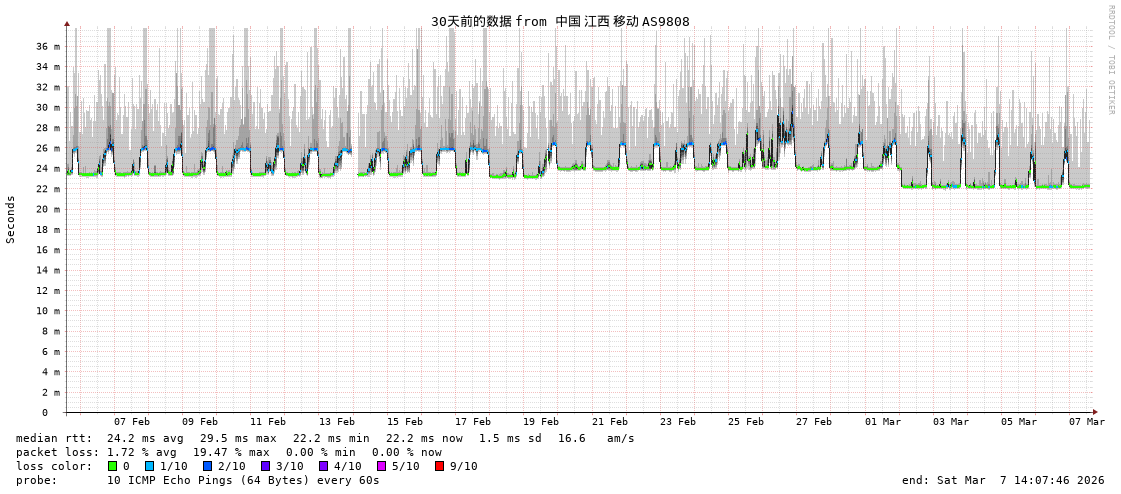Click the 19 Feb date label
The width and height of the screenshot is (1121, 494).
pyautogui.click(x=541, y=422)
